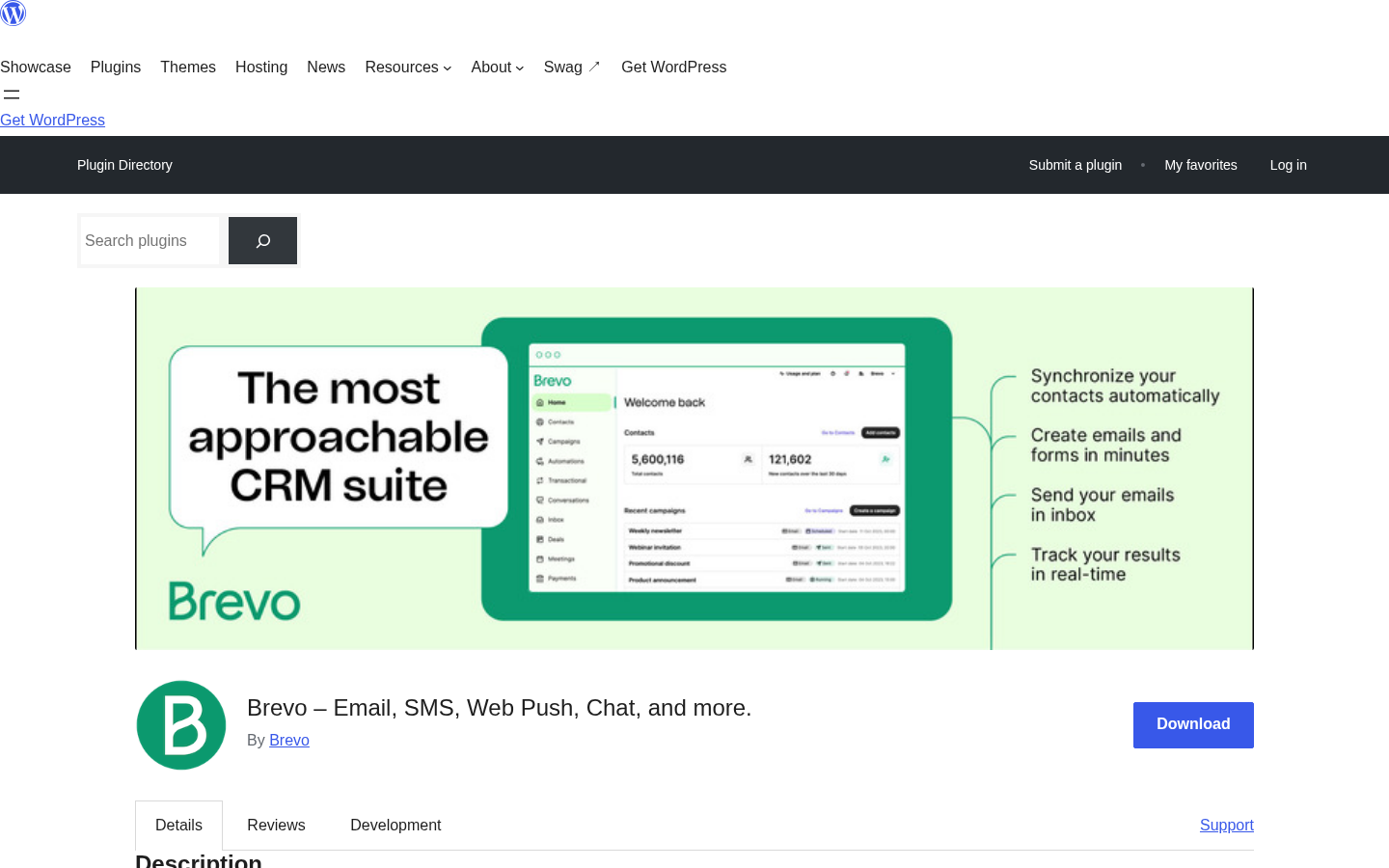Open the Swag external link

tap(572, 68)
